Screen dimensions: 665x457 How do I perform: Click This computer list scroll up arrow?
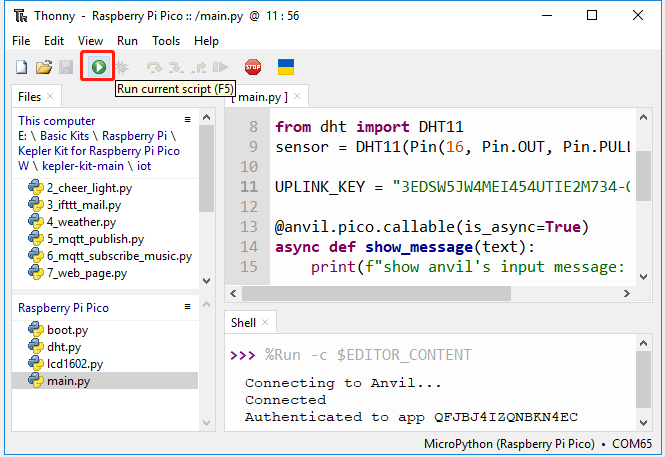click(x=207, y=117)
